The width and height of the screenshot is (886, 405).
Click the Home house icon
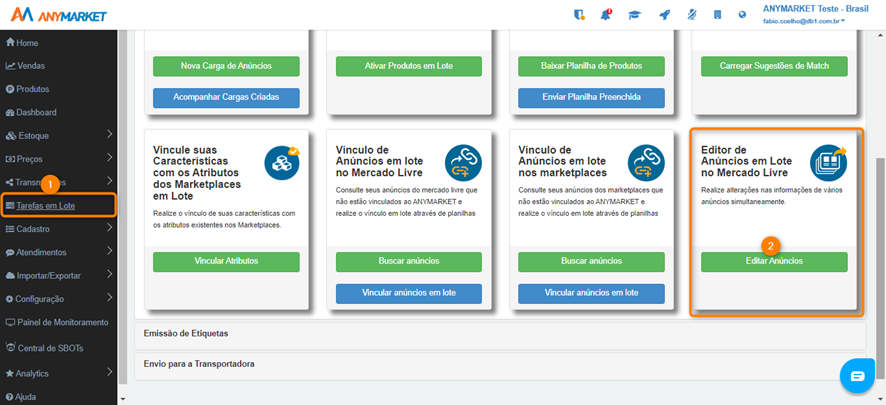pyautogui.click(x=10, y=42)
